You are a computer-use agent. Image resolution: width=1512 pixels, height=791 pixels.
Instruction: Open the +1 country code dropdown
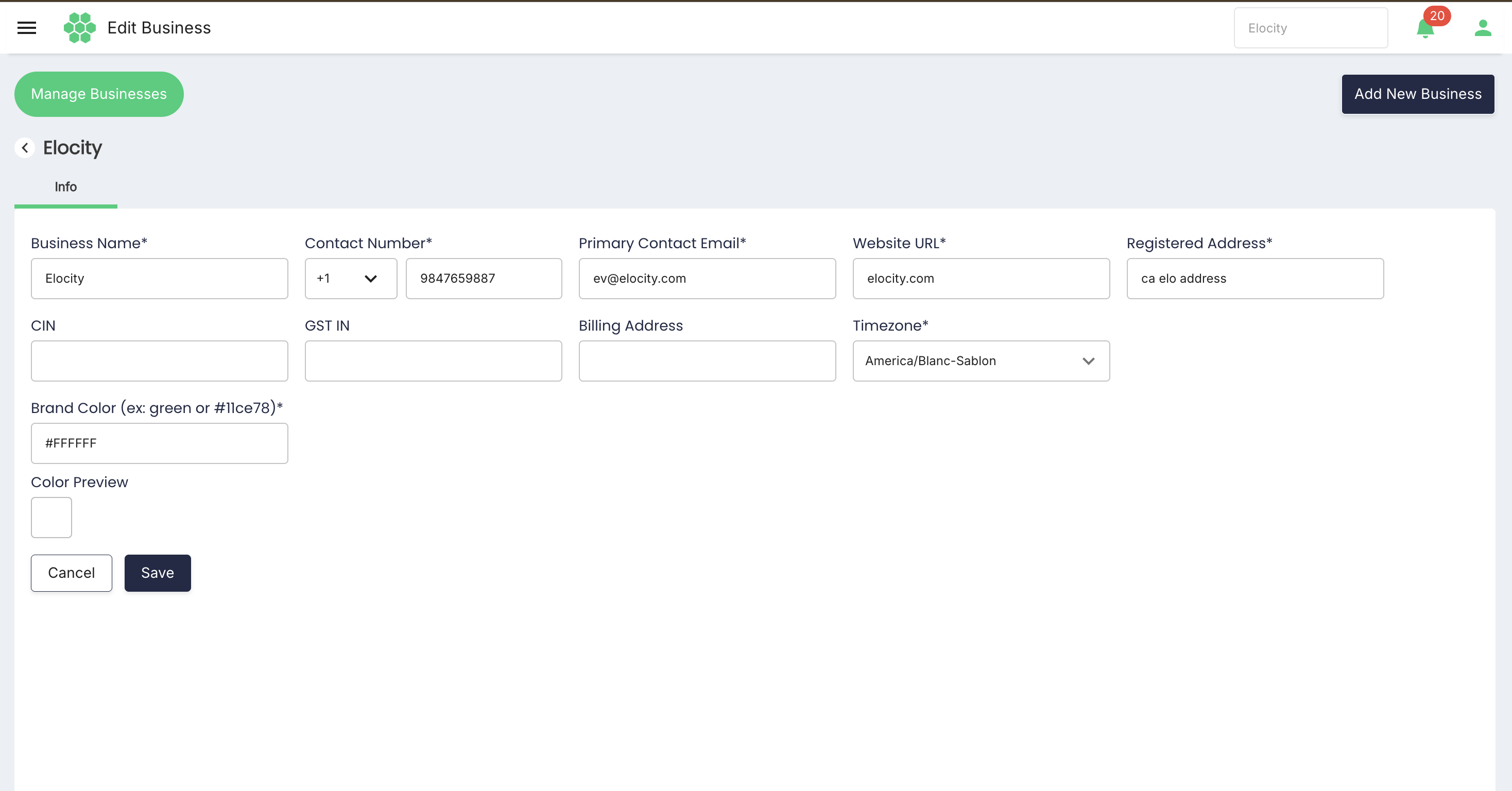[351, 279]
